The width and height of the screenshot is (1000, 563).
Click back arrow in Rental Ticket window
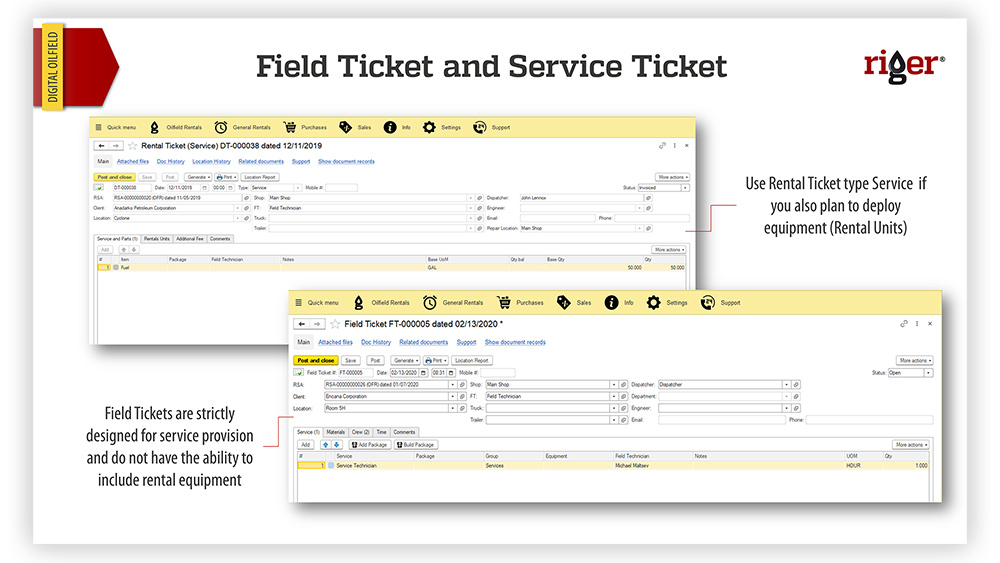pos(101,146)
